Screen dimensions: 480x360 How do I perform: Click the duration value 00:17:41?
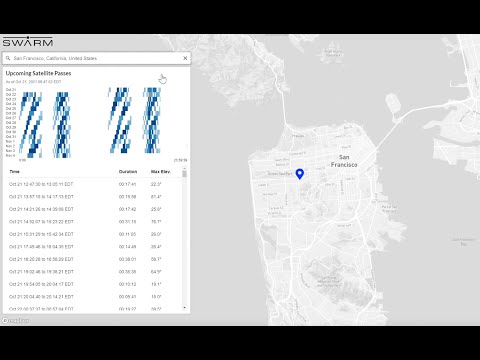point(127,184)
